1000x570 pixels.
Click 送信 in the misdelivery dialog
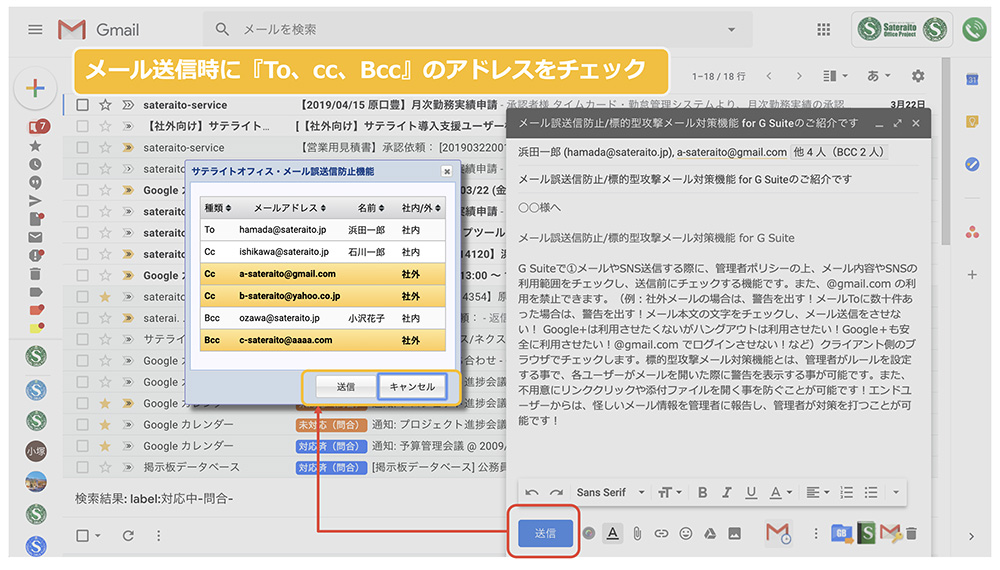pyautogui.click(x=346, y=386)
